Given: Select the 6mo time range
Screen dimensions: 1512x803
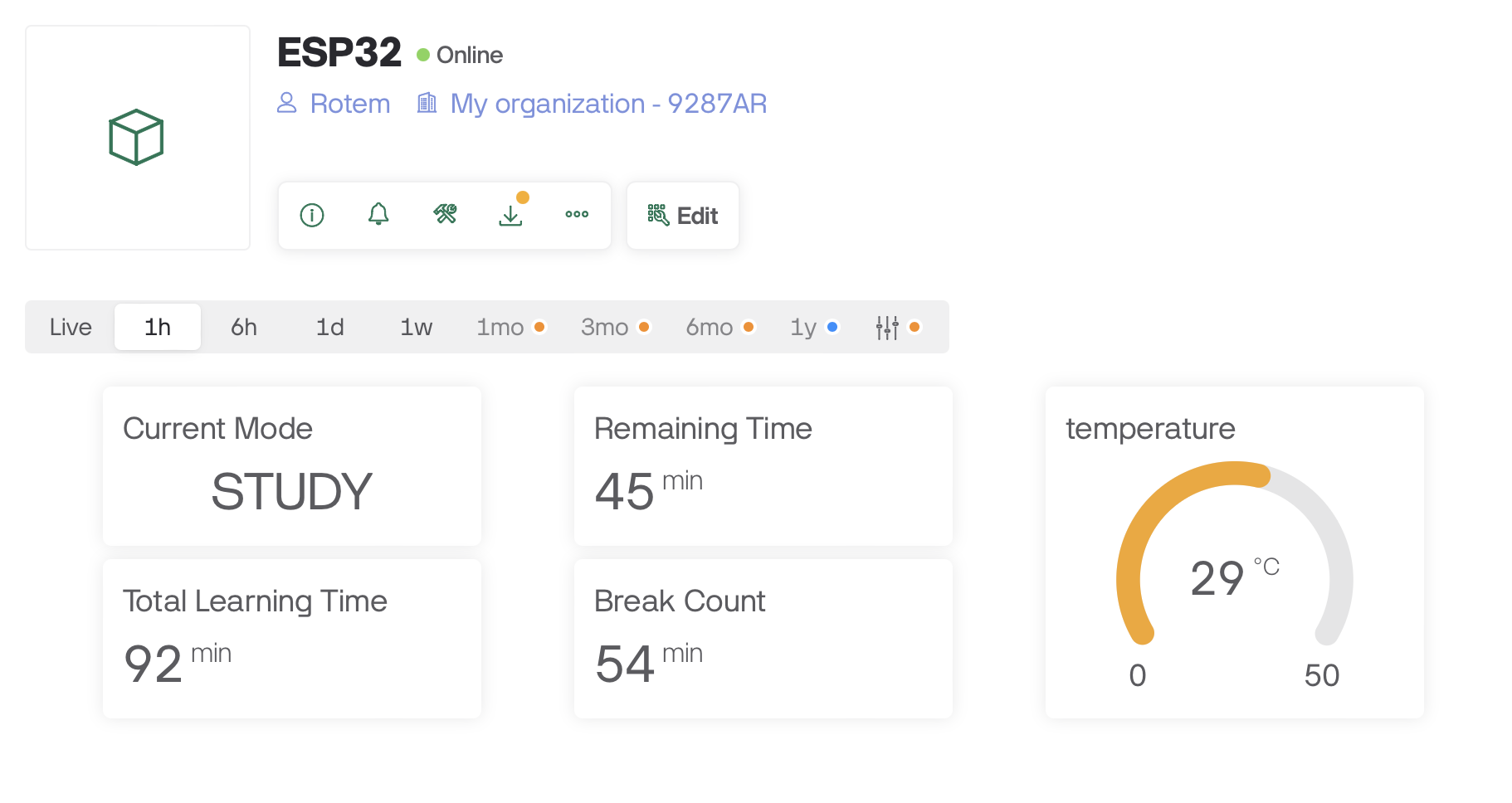Looking at the screenshot, I should 719,327.
